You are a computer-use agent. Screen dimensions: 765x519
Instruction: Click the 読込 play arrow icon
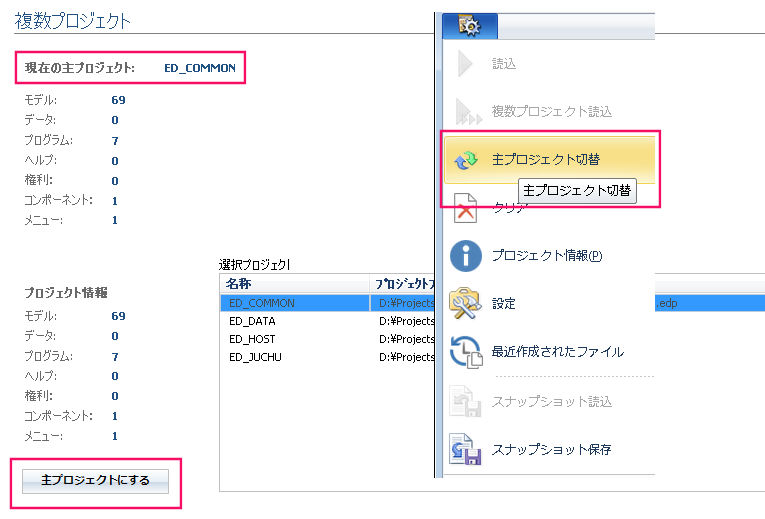[465, 63]
